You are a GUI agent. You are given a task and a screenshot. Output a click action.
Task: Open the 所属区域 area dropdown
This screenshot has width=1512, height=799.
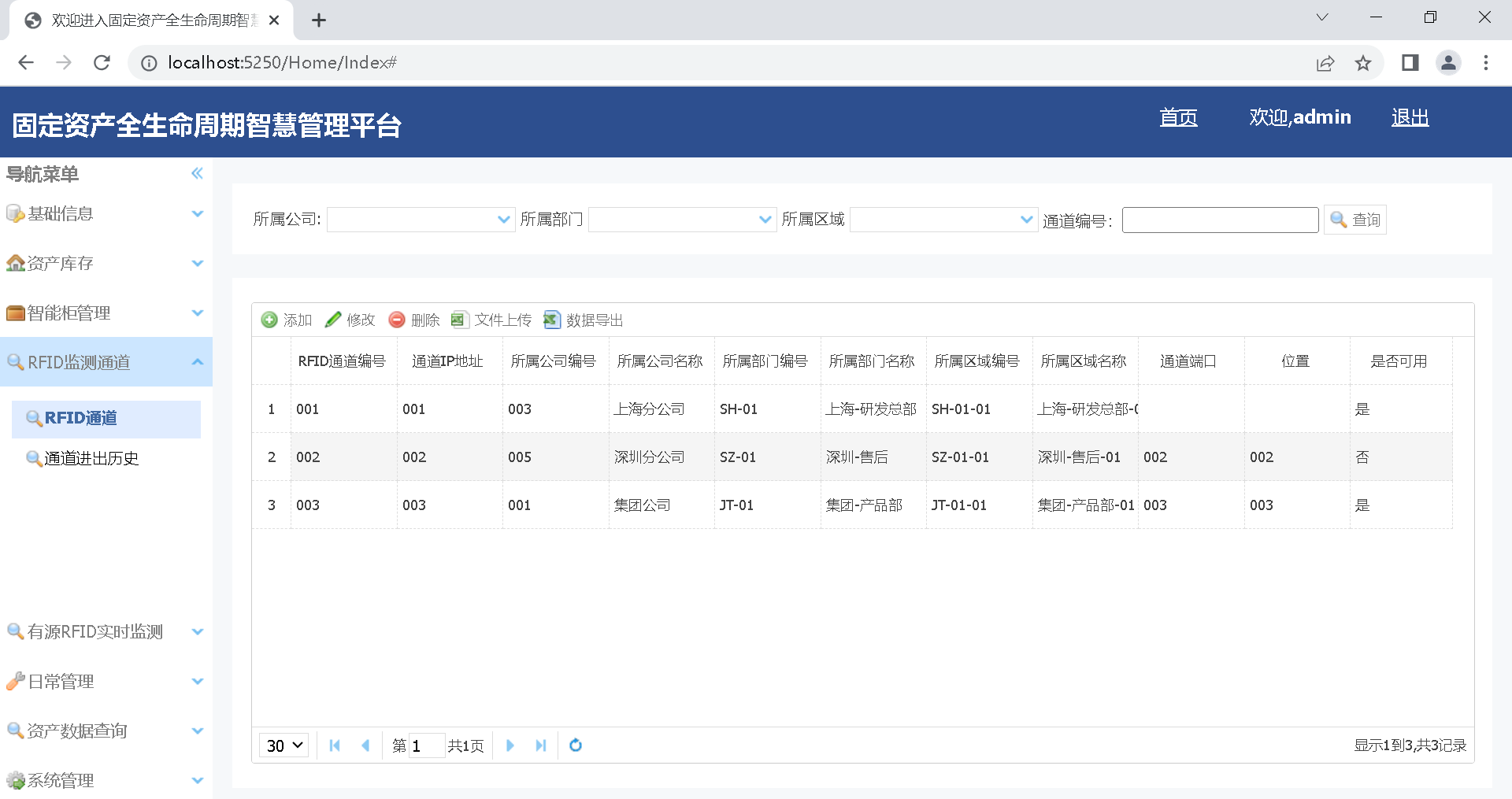tap(1026, 220)
